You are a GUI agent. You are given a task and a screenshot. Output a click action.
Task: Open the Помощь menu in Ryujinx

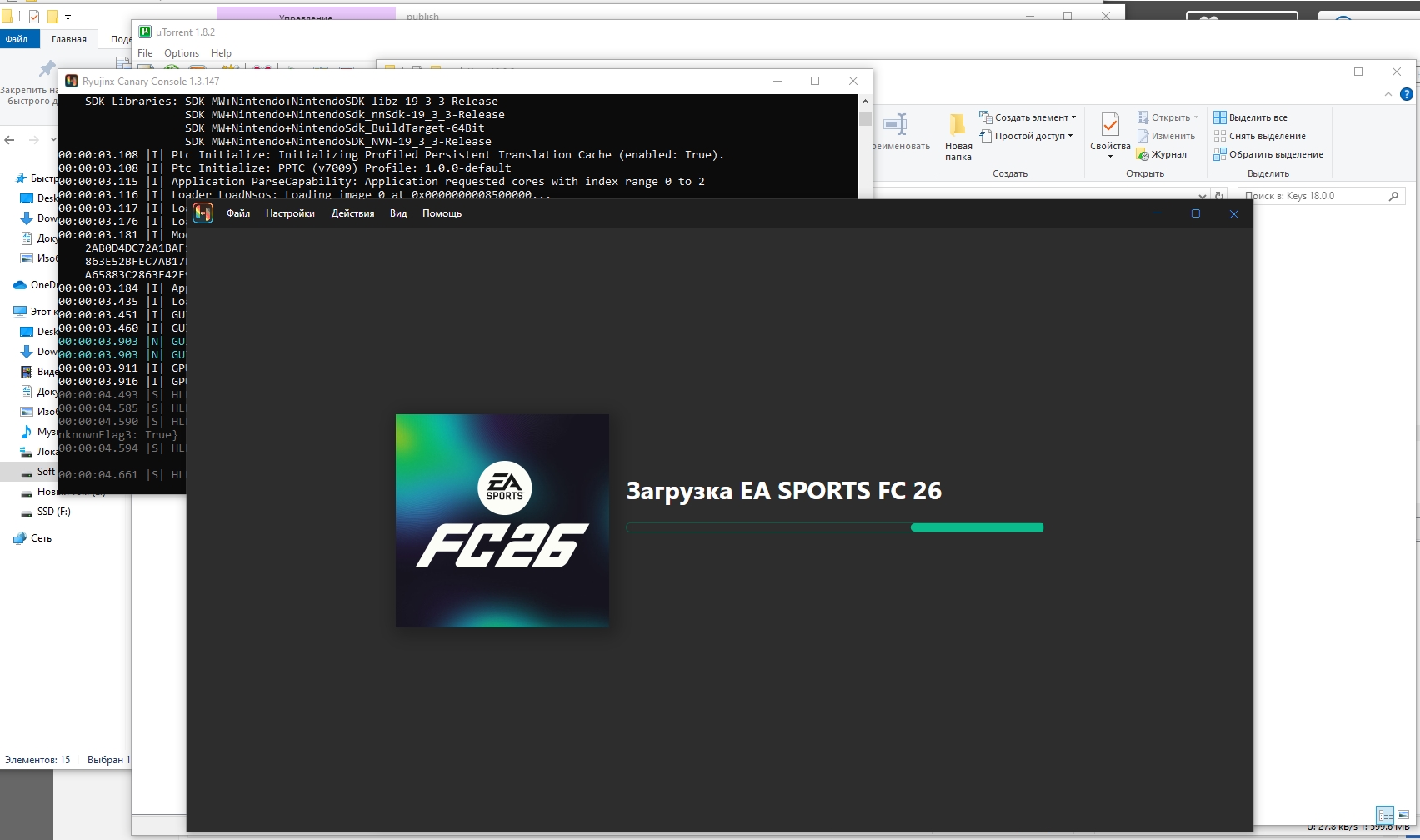442,213
